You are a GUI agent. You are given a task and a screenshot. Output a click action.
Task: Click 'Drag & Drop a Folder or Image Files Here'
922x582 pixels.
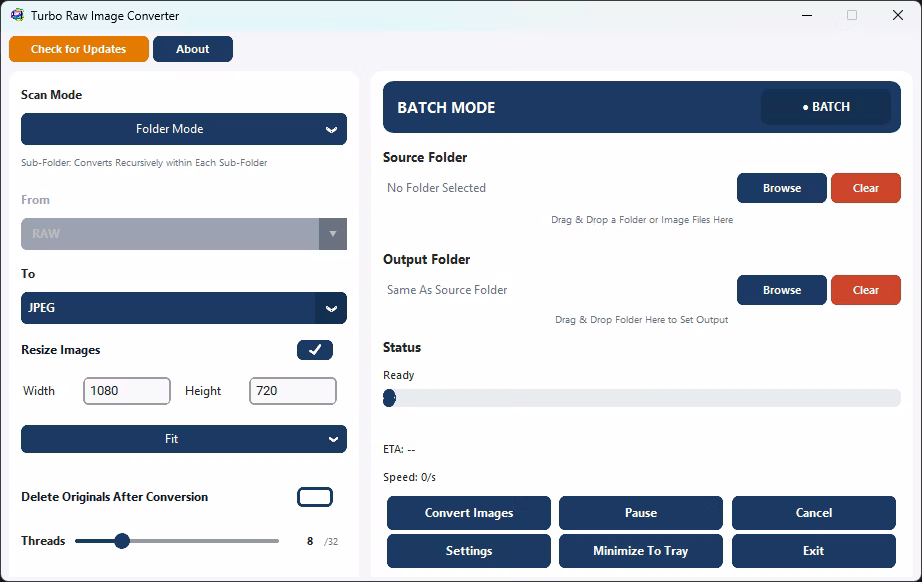[642, 220]
